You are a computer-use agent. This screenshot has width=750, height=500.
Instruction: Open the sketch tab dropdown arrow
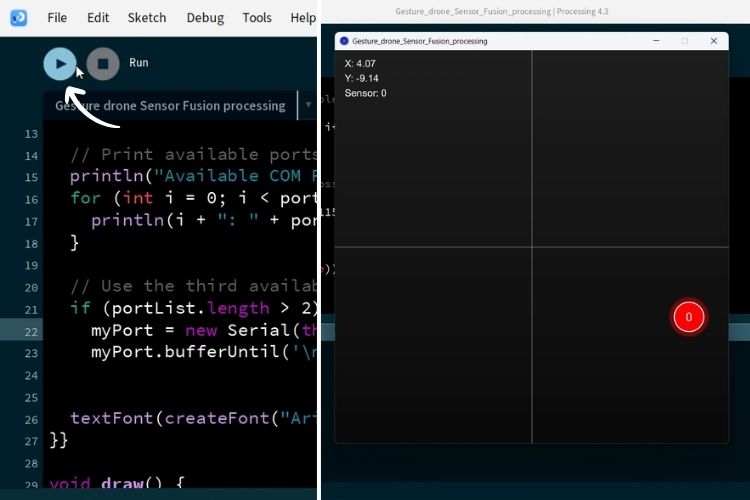pos(307,104)
